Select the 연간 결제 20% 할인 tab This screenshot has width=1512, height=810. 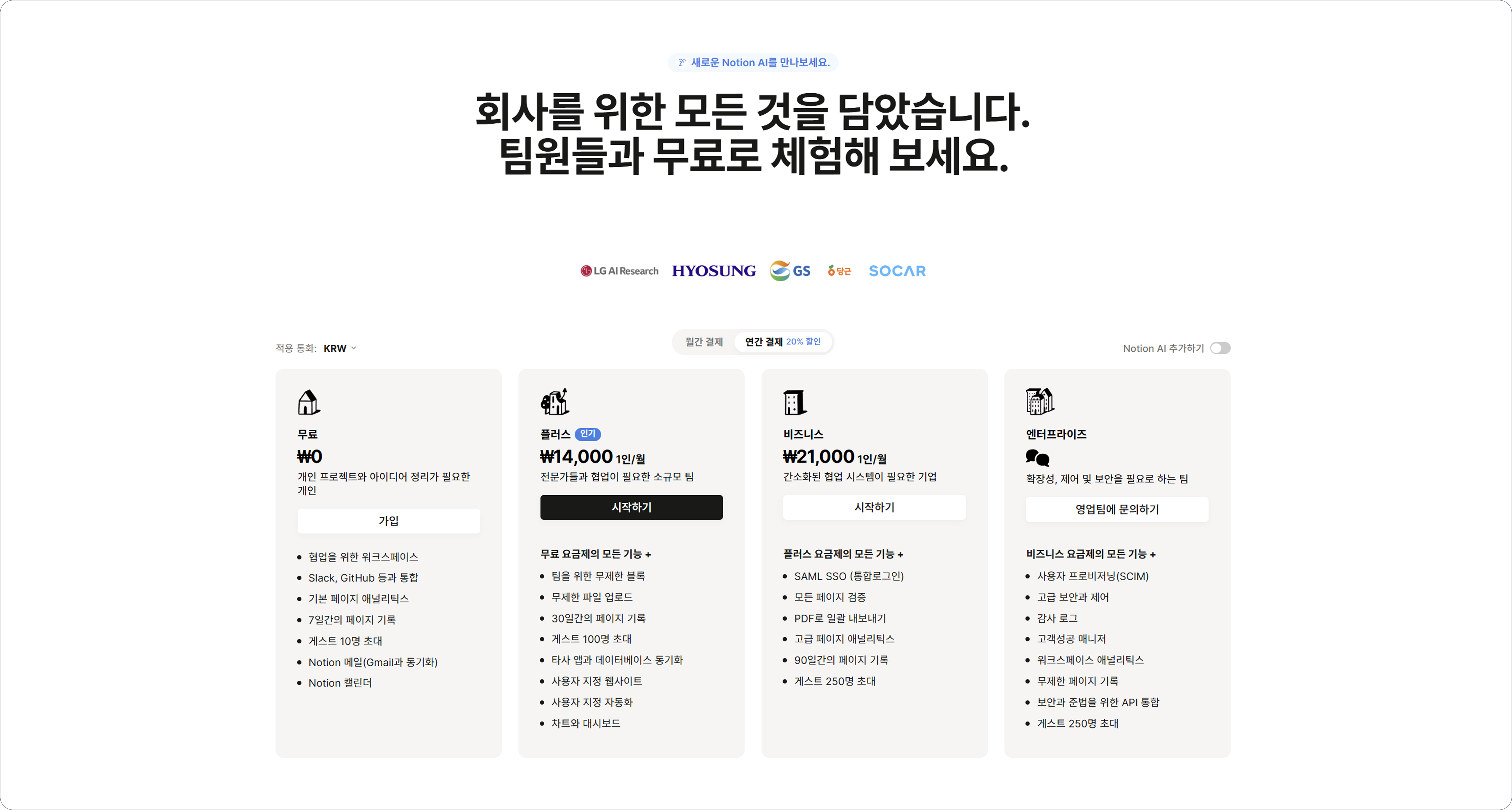pyautogui.click(x=783, y=342)
